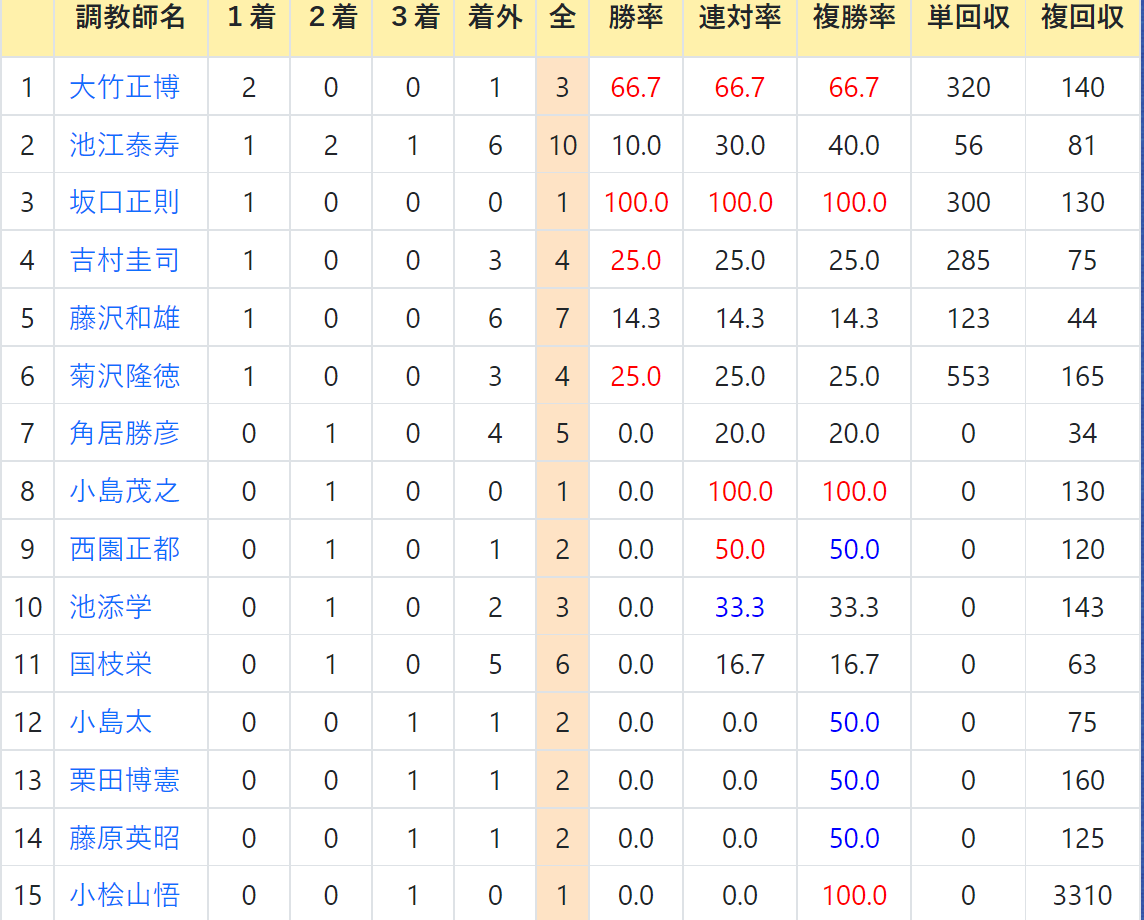The width and height of the screenshot is (1144, 920).
Task: Select the 120 複回収 value for 西園正都
Action: point(1082,549)
